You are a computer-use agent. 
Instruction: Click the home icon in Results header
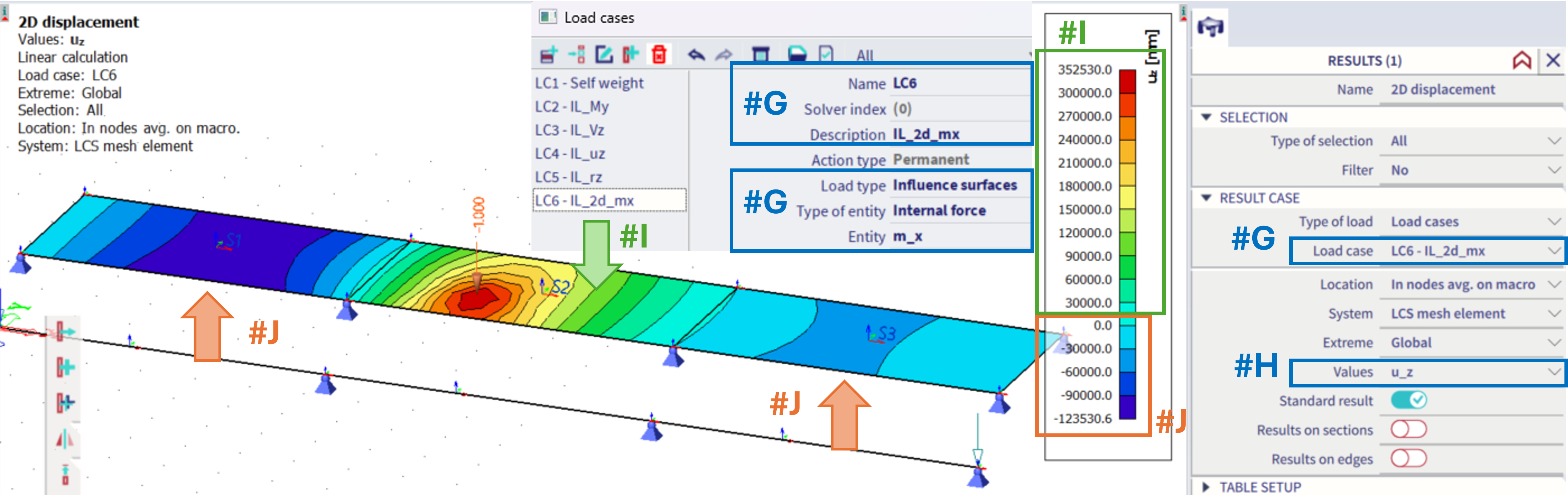(1522, 60)
